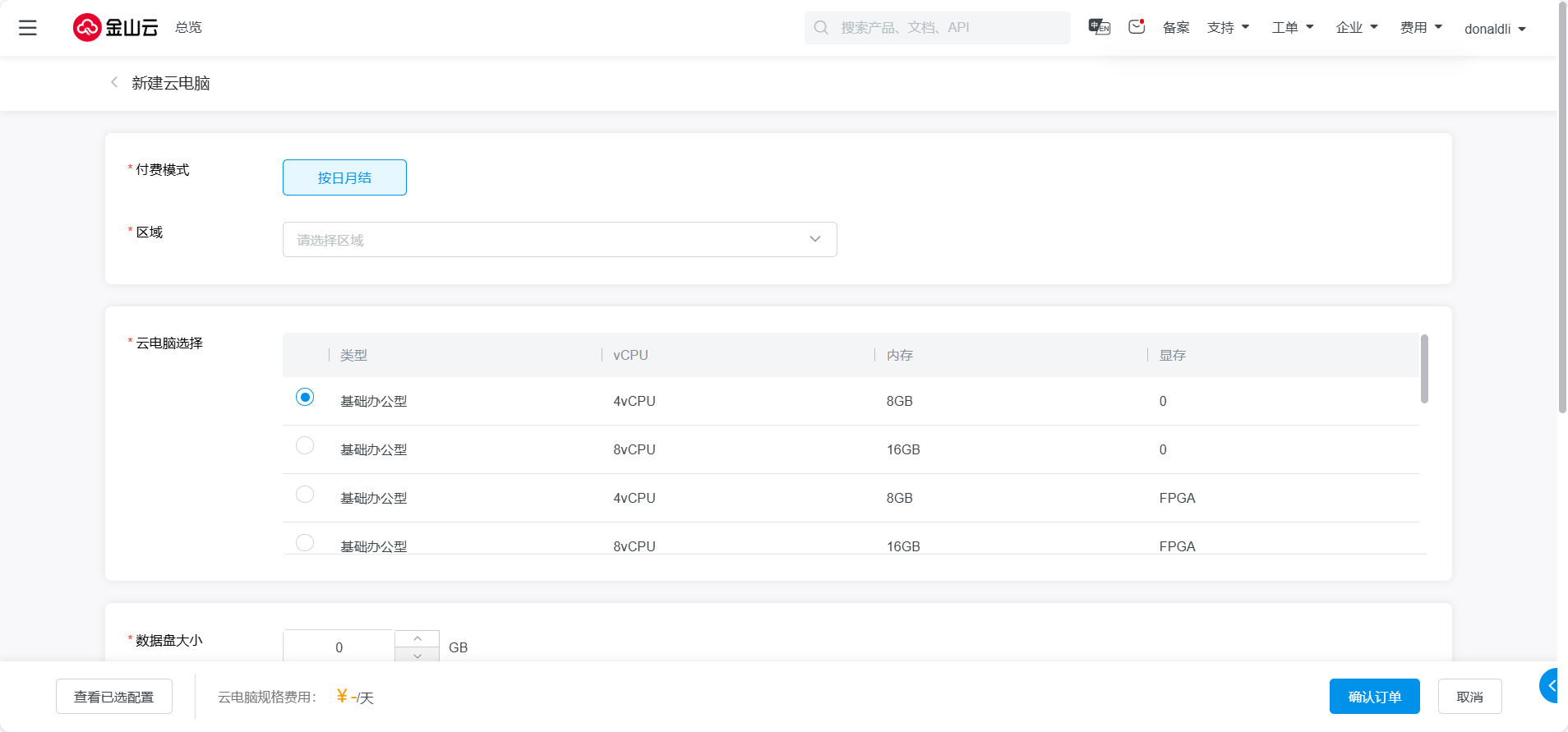This screenshot has width=1568, height=732.
Task: Open the 区域 region dropdown
Action: point(560,239)
